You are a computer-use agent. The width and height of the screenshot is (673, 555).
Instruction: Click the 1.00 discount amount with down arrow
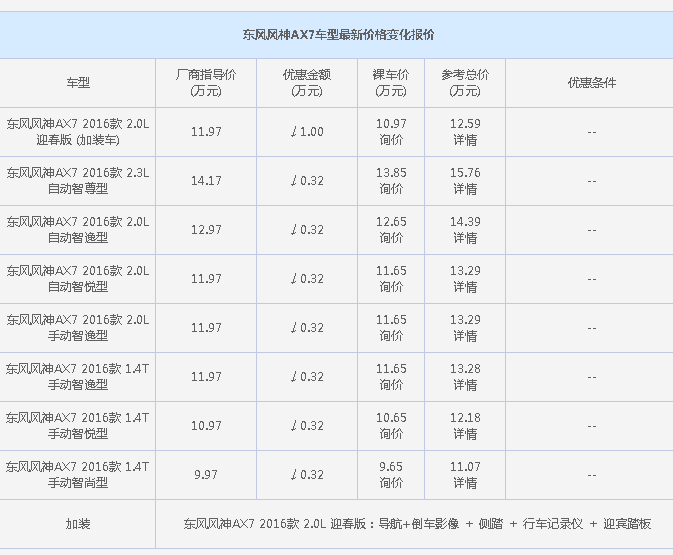pyautogui.click(x=307, y=132)
